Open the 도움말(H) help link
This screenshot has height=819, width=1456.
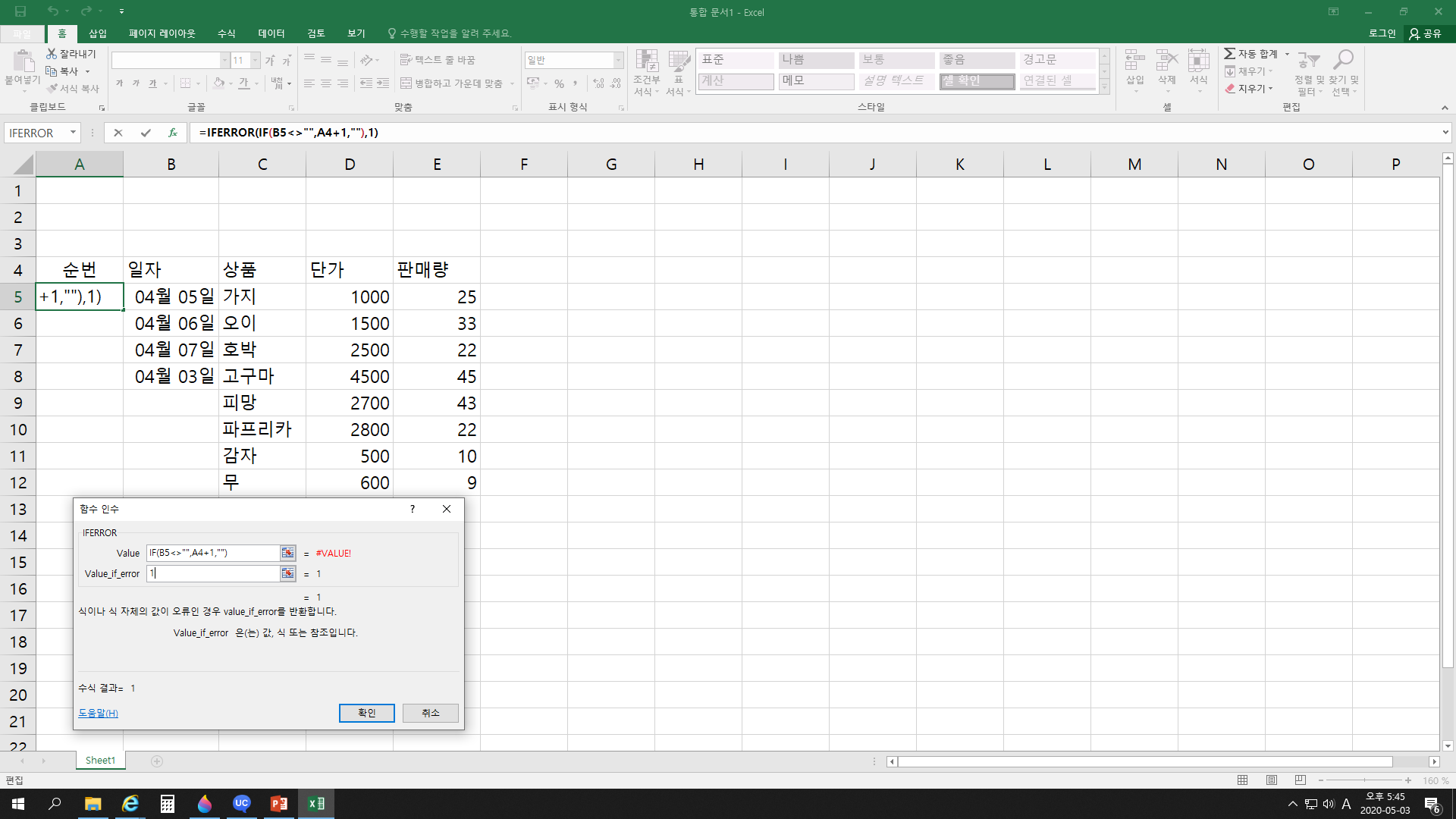[x=98, y=713]
